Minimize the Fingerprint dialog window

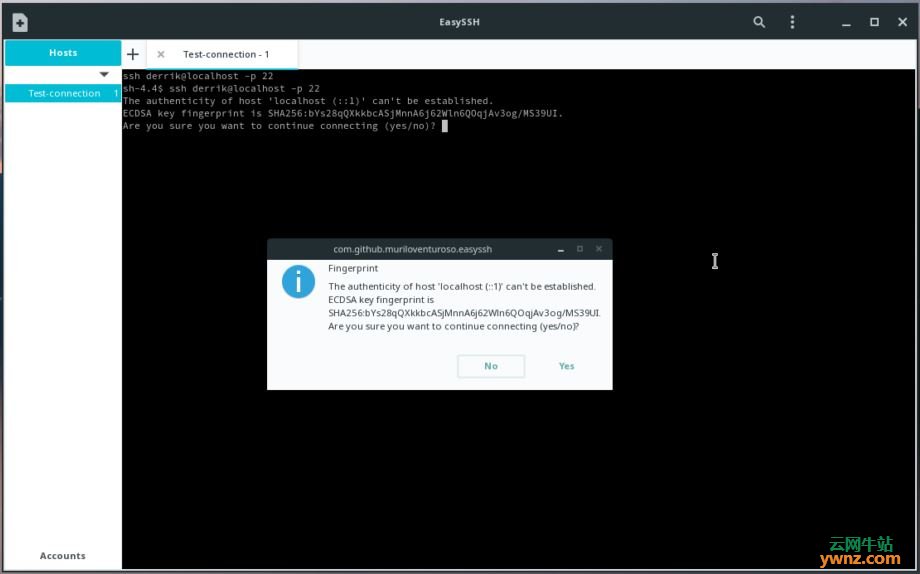click(561, 249)
